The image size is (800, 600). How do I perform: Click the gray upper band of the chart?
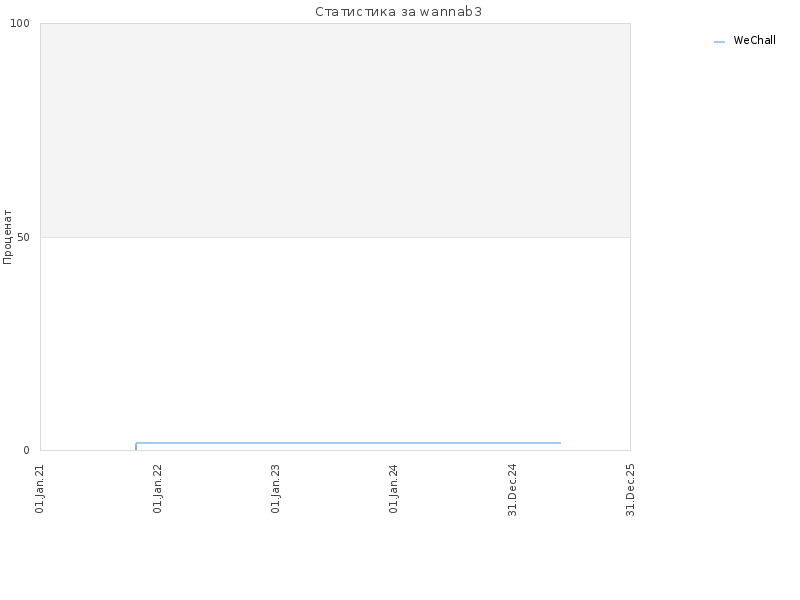click(335, 130)
